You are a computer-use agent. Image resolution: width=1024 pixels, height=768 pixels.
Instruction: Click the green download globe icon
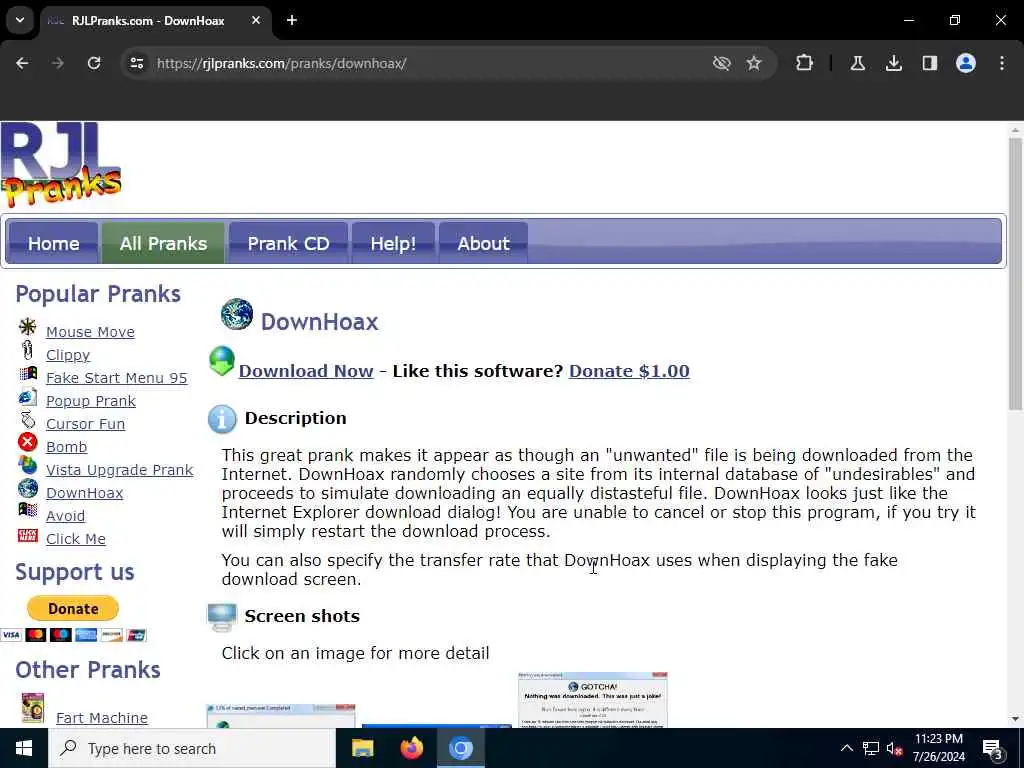pyautogui.click(x=221, y=361)
